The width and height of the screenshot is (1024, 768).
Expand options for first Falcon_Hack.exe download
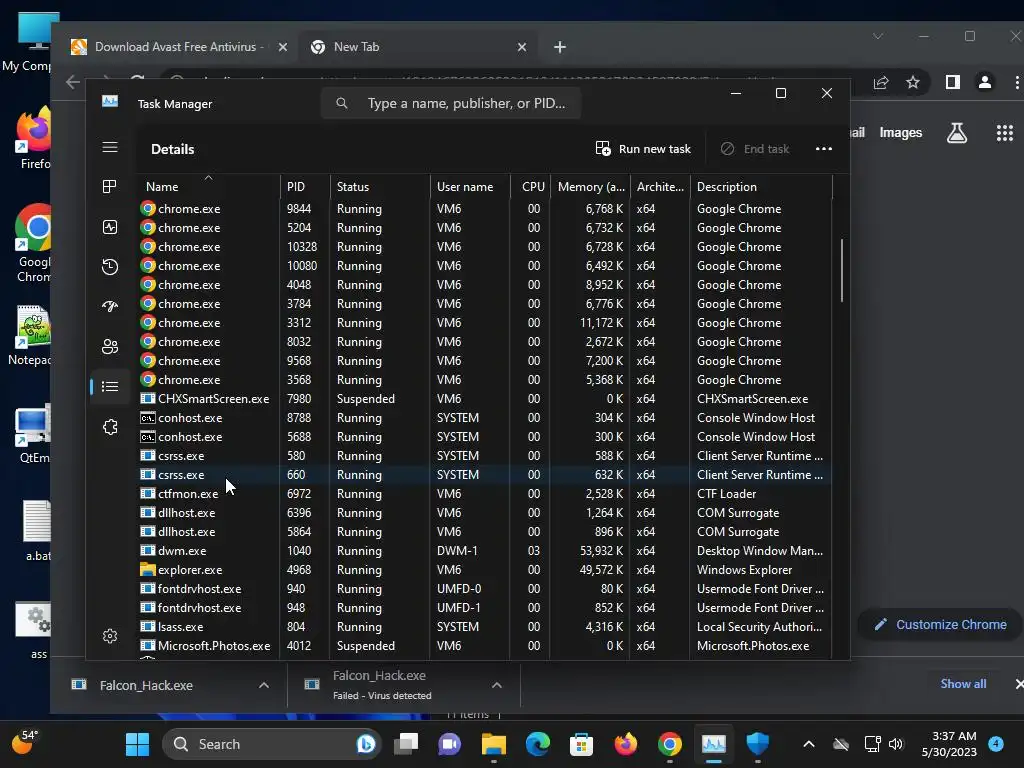[x=264, y=685]
